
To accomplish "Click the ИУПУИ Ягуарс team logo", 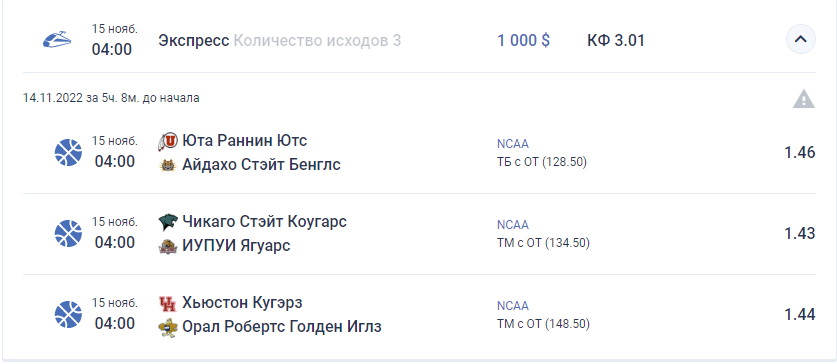I will tap(168, 246).
